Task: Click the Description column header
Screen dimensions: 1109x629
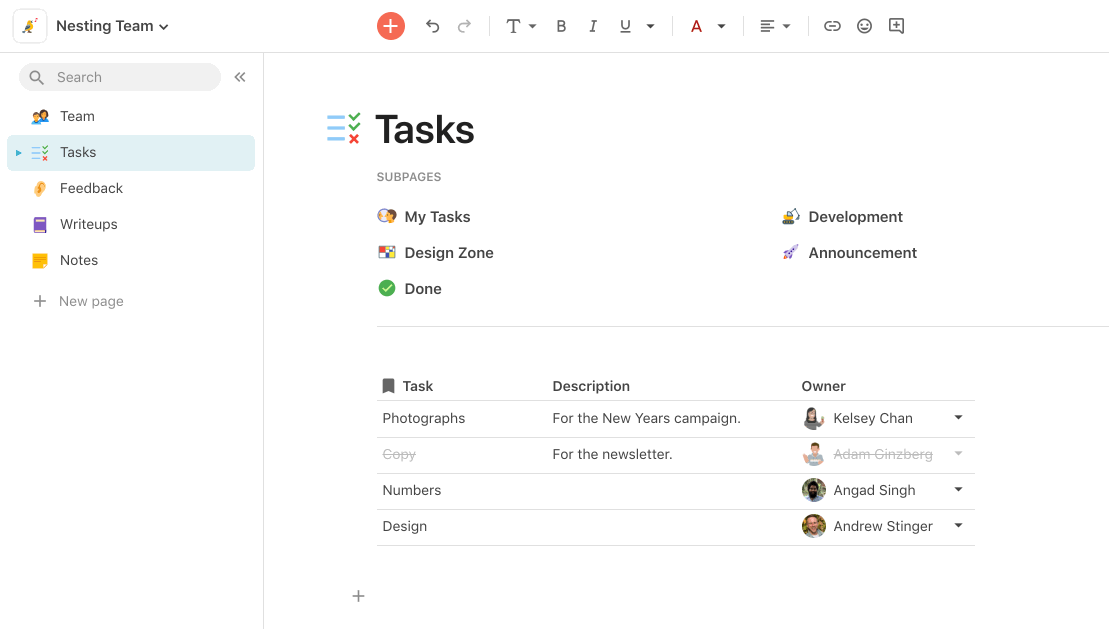Action: coord(591,386)
